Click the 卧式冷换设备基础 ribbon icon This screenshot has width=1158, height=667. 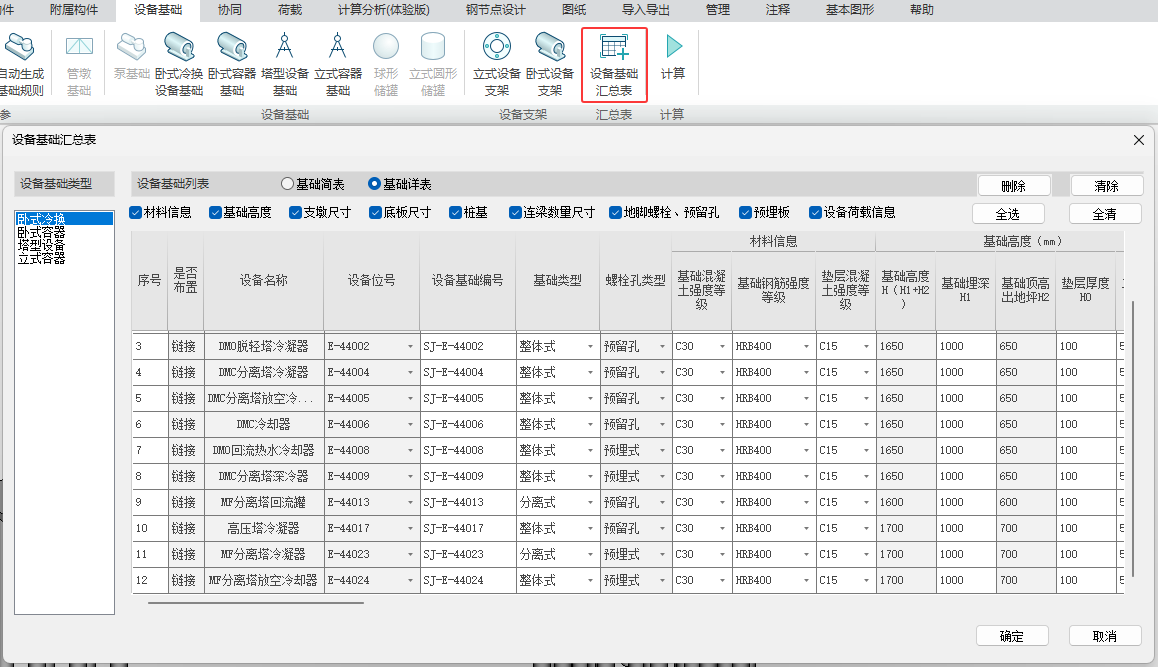(x=179, y=48)
